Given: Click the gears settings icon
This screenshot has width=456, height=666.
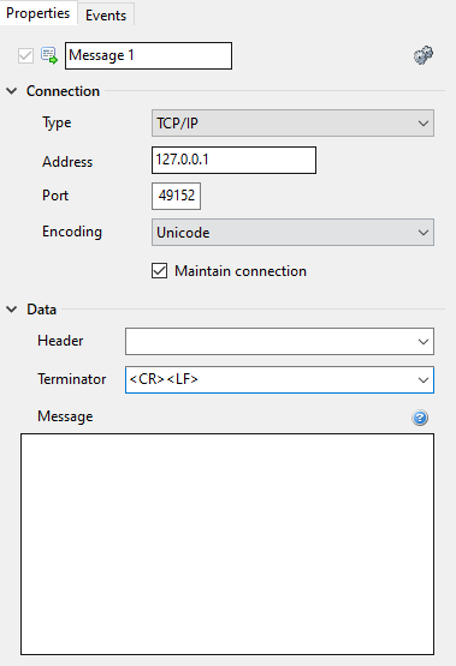Looking at the screenshot, I should pos(423,55).
